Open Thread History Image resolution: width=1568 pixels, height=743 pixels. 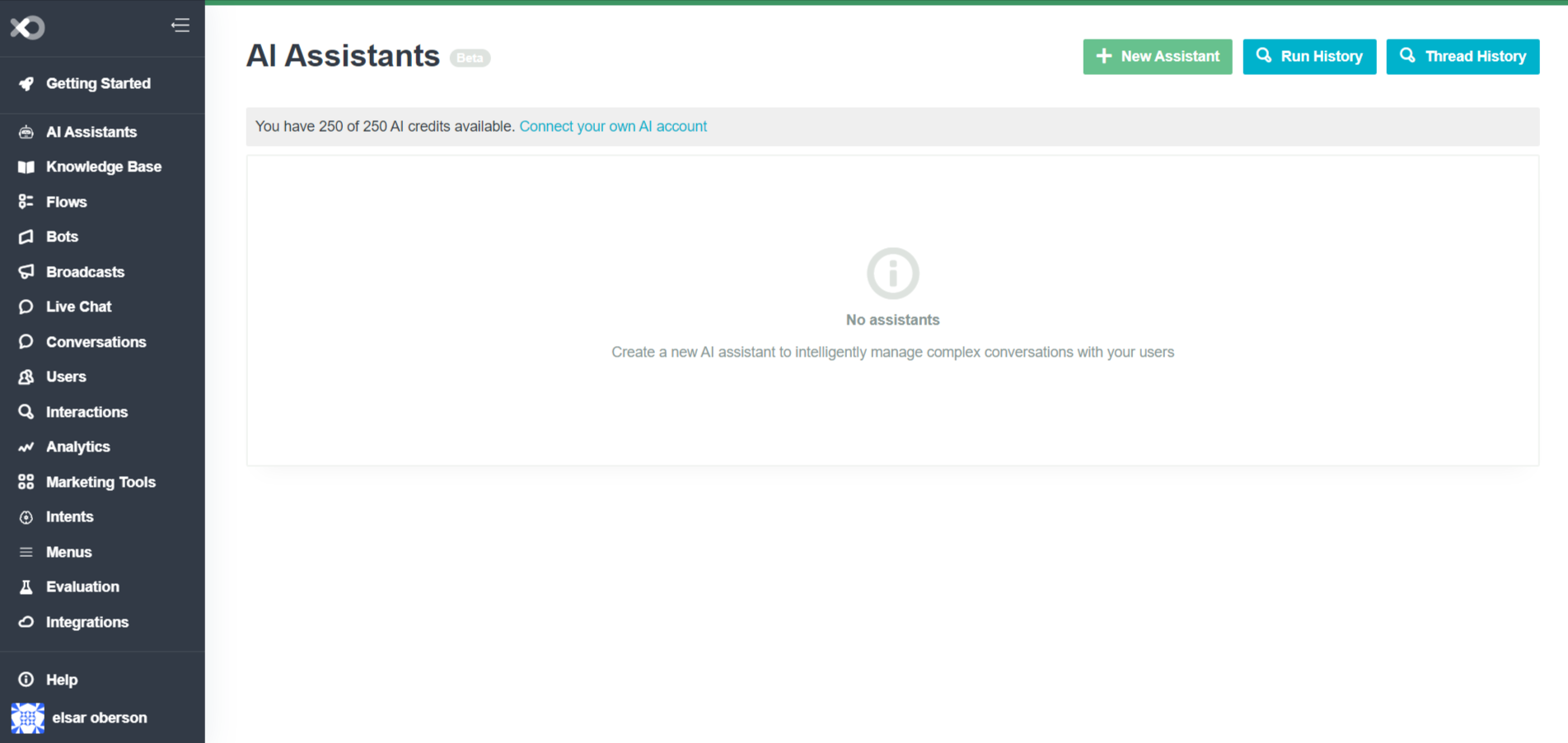coord(1463,56)
